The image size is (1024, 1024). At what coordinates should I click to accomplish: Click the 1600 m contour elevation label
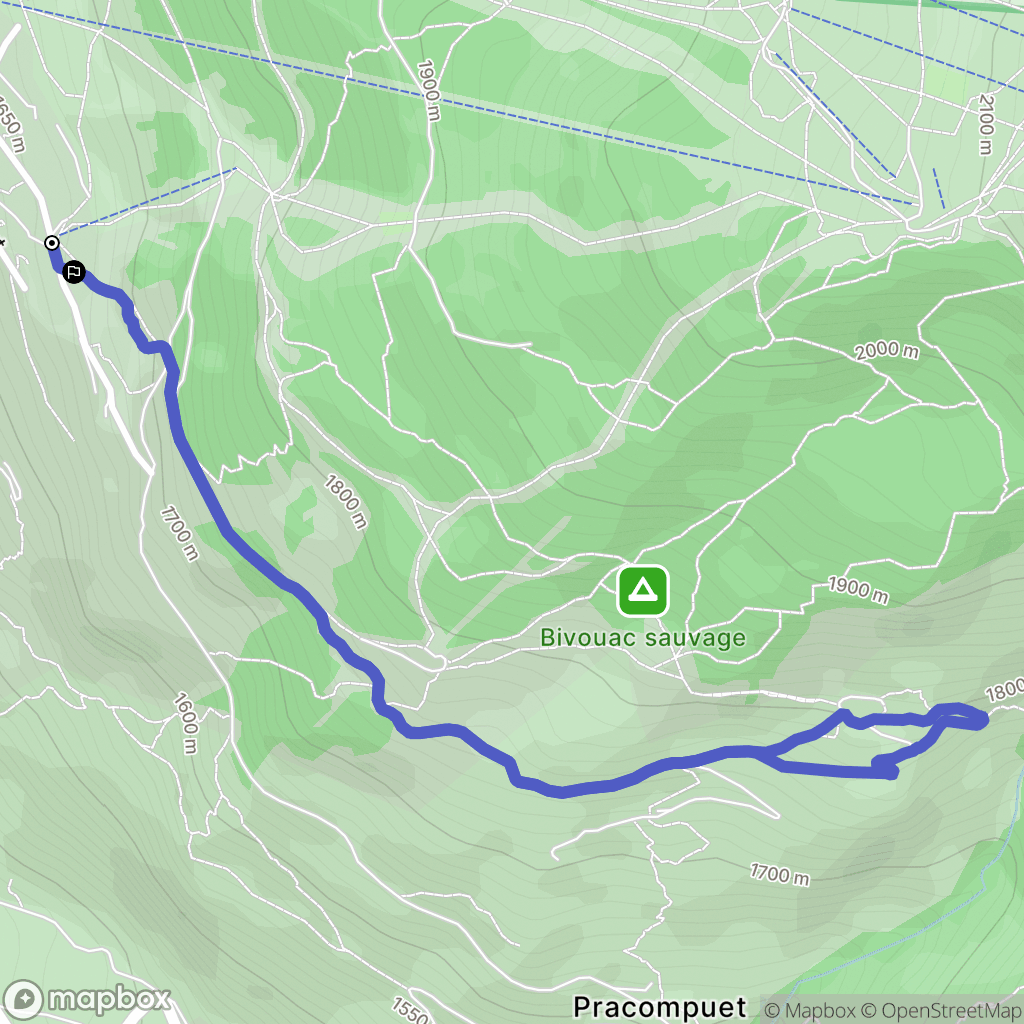coord(186,723)
